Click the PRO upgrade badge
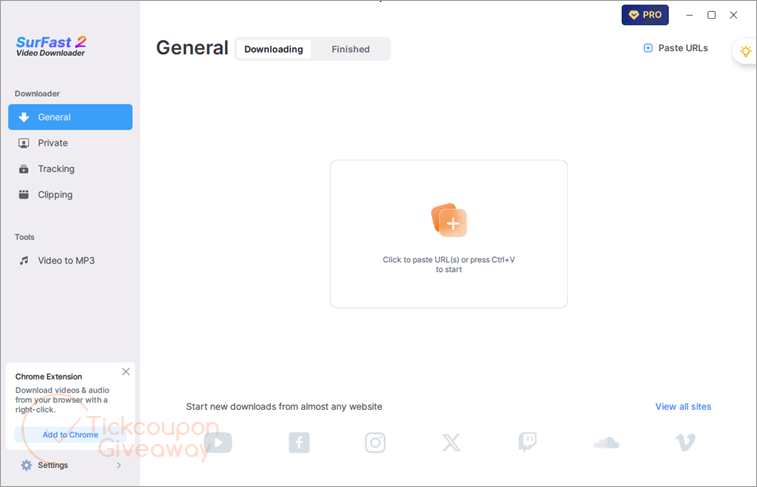The height and width of the screenshot is (487, 757). [x=645, y=15]
